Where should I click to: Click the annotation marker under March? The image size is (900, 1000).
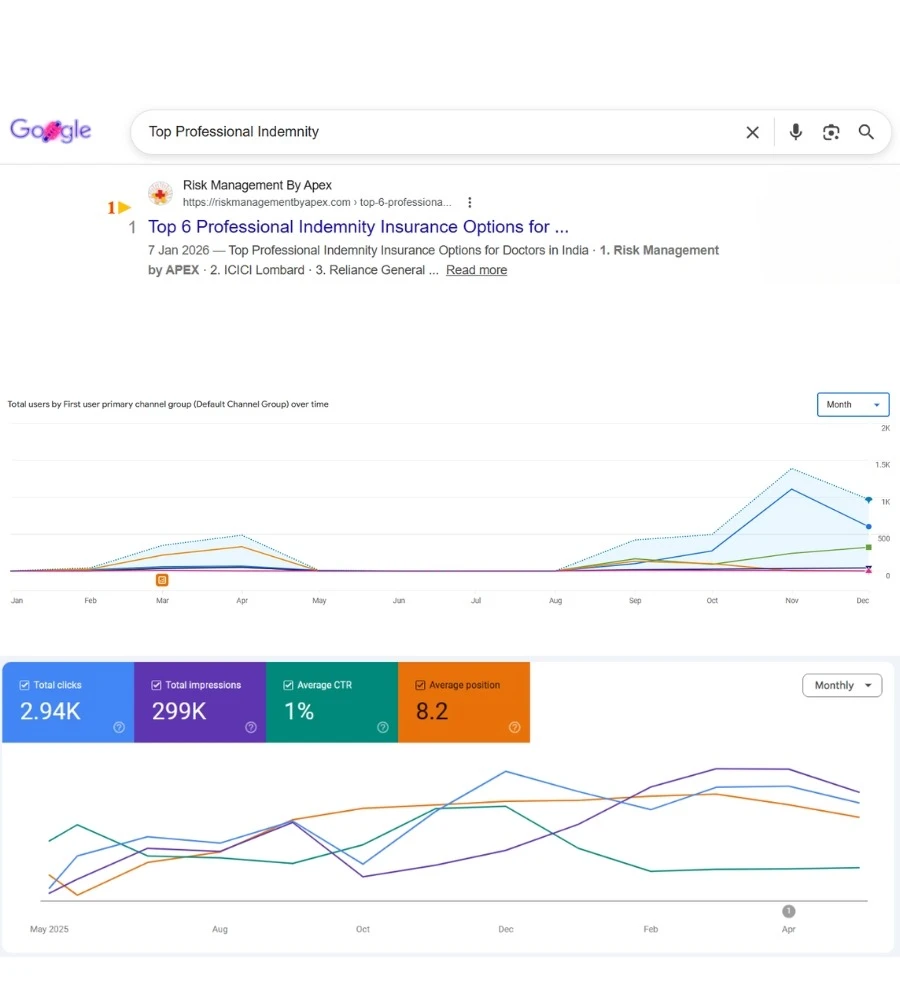[x=162, y=580]
